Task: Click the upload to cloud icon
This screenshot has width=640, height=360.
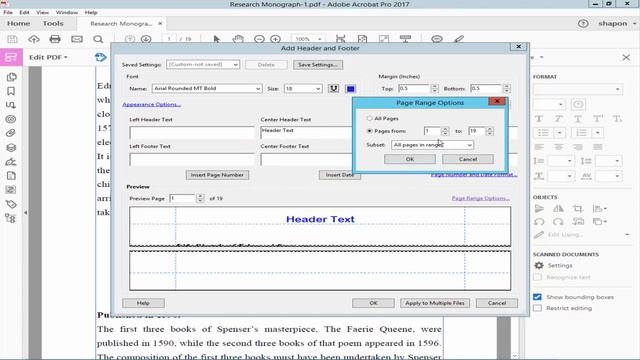Action: [33, 39]
